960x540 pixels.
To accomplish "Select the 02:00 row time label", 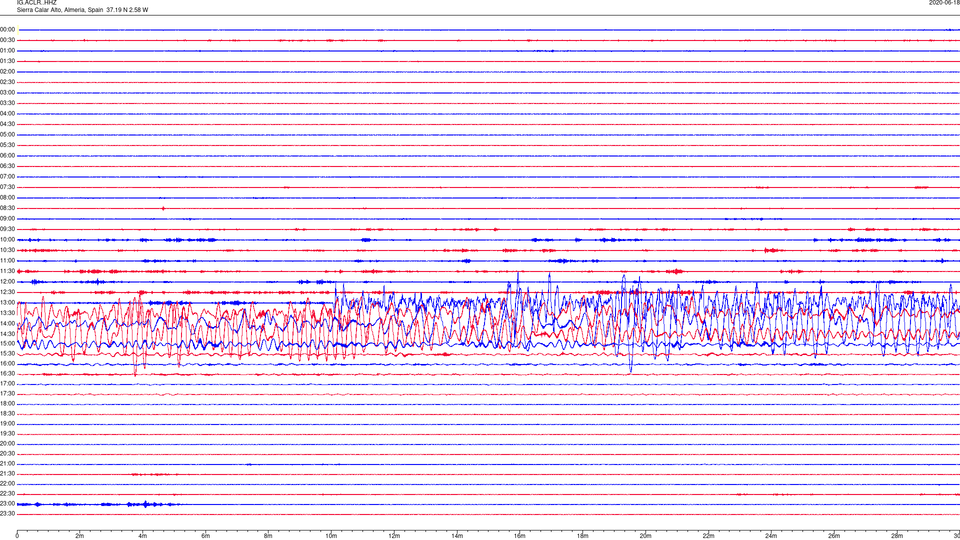I will pyautogui.click(x=7, y=72).
